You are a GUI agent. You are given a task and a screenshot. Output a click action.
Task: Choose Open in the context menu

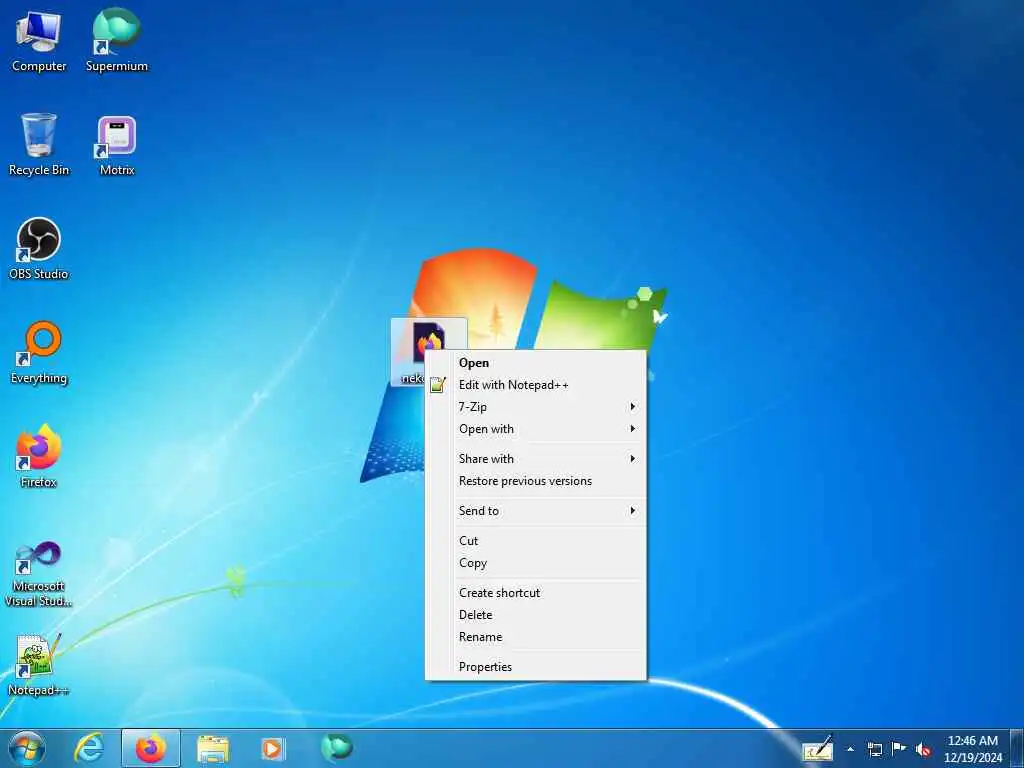(x=536, y=363)
